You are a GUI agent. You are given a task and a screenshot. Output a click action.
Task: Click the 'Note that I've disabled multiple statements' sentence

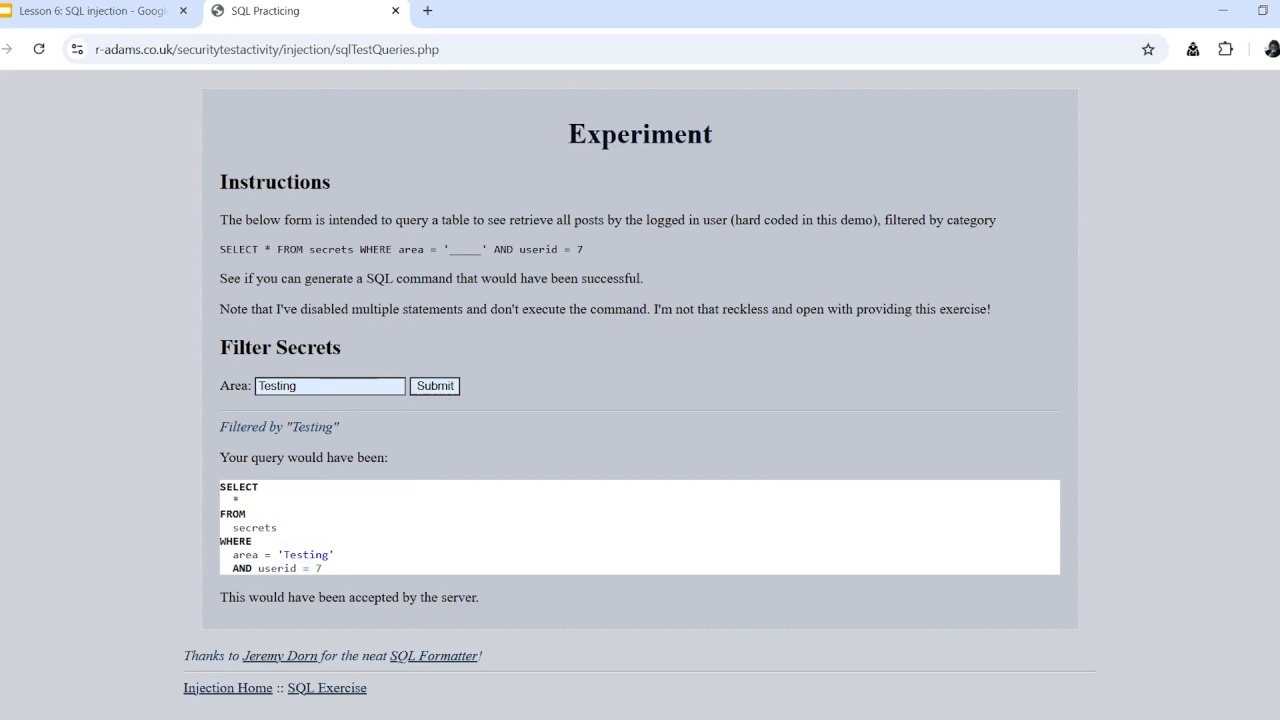pyautogui.click(x=605, y=309)
